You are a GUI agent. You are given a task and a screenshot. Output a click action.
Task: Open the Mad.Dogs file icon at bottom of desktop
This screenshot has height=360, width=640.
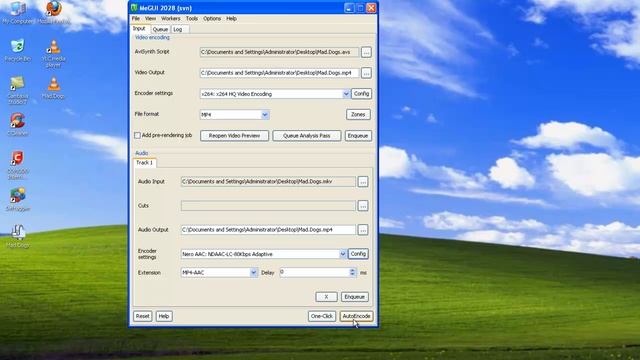[18, 236]
